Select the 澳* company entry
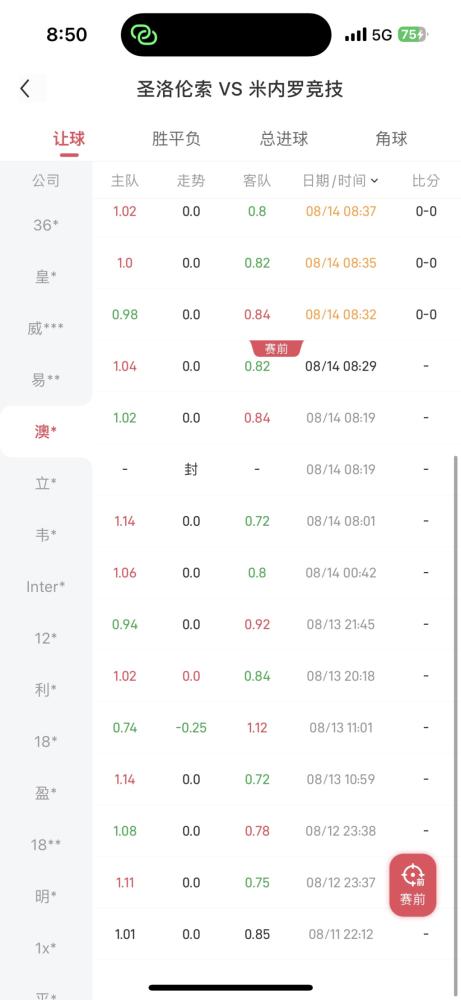The width and height of the screenshot is (461, 1000). coord(46,432)
